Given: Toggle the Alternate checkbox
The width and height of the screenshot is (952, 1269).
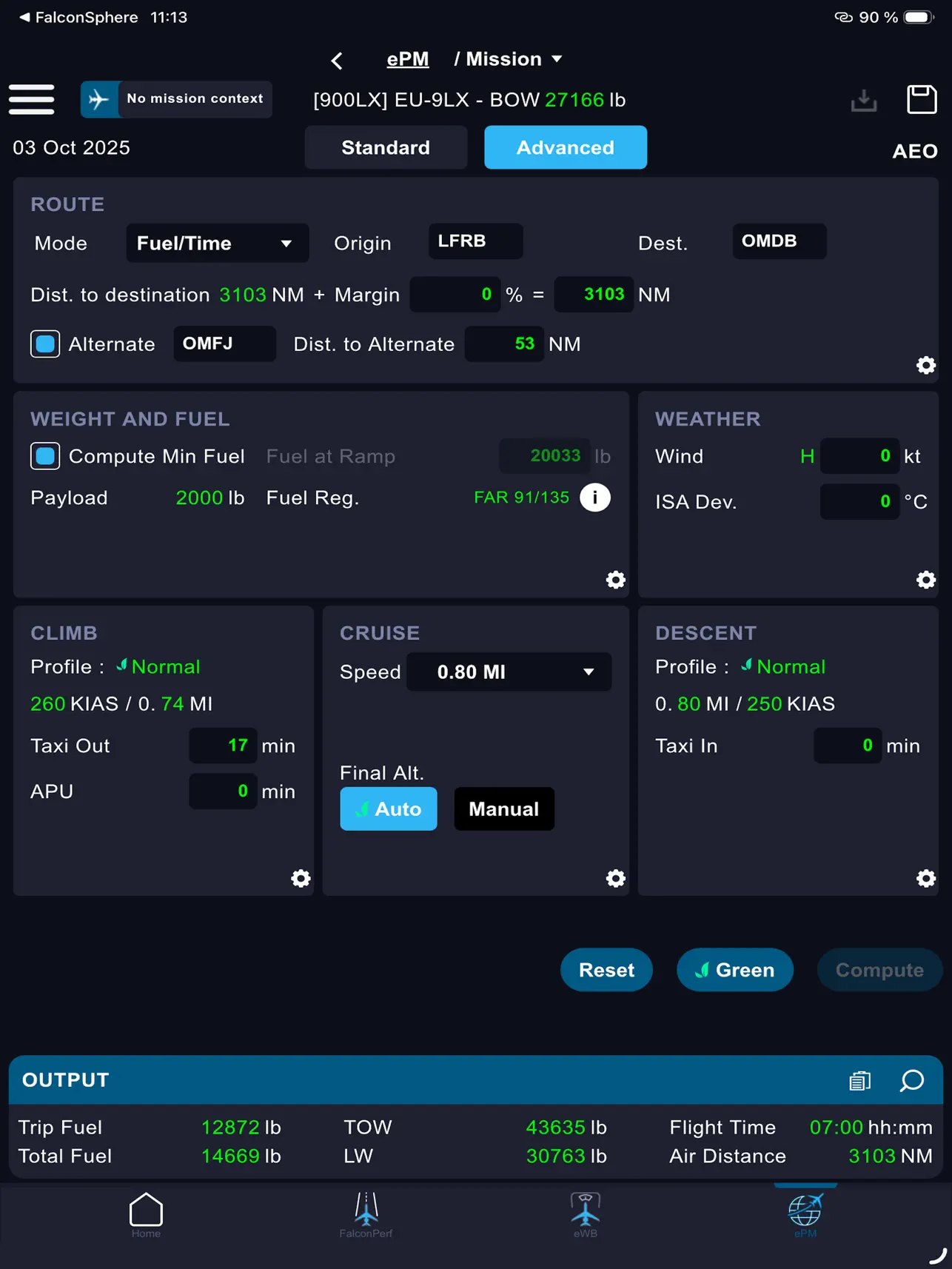Looking at the screenshot, I should point(45,344).
